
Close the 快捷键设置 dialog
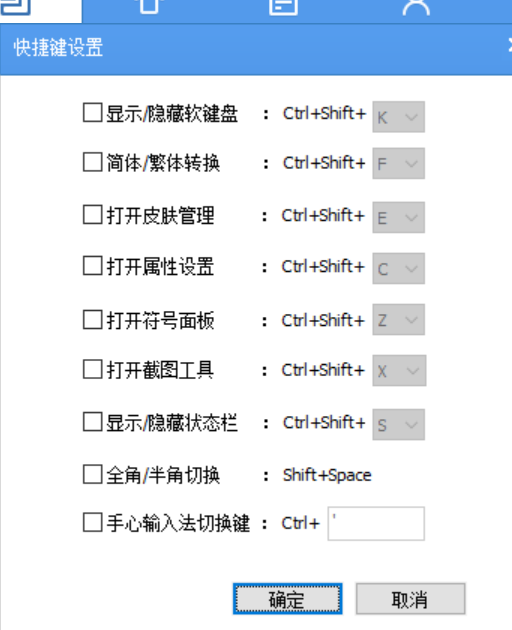point(509,46)
